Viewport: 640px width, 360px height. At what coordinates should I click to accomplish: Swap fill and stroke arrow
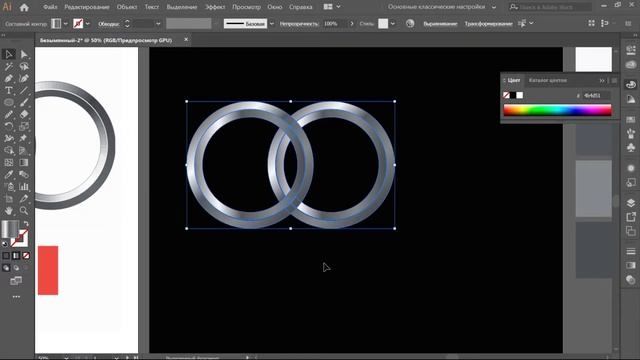(26, 223)
